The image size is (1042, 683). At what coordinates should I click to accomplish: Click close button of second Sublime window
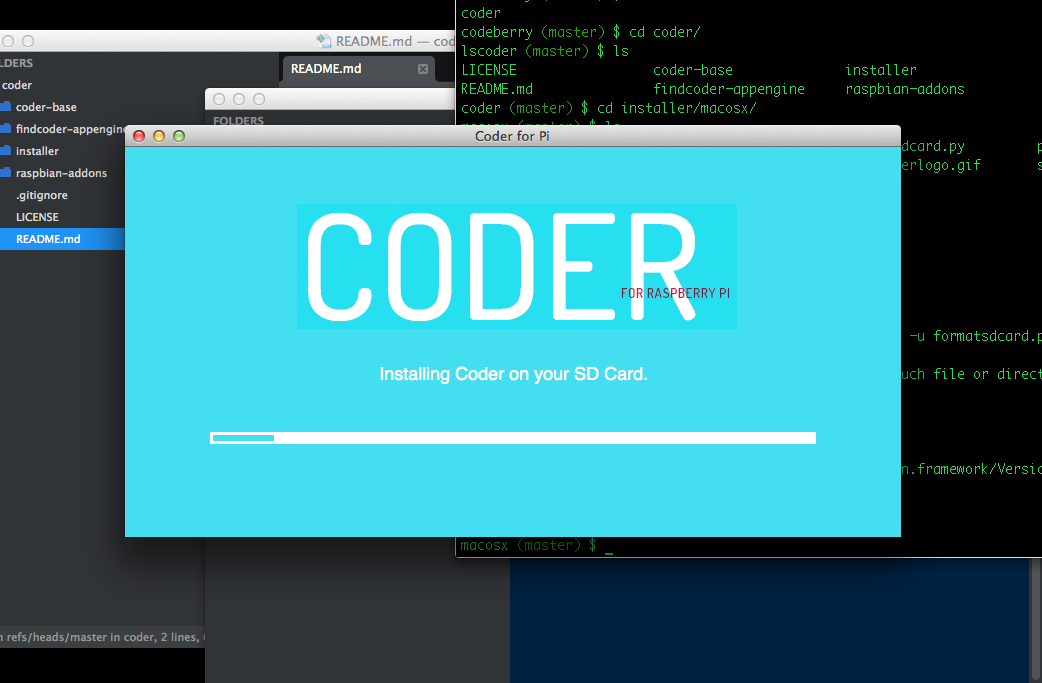click(x=219, y=99)
